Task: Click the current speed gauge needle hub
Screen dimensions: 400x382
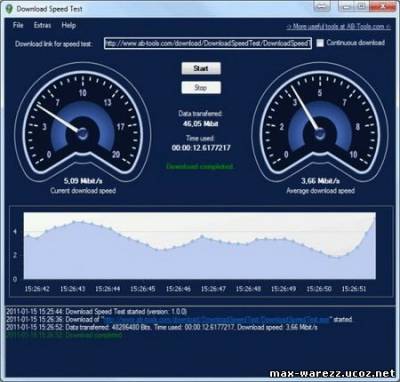Action: (x=83, y=133)
